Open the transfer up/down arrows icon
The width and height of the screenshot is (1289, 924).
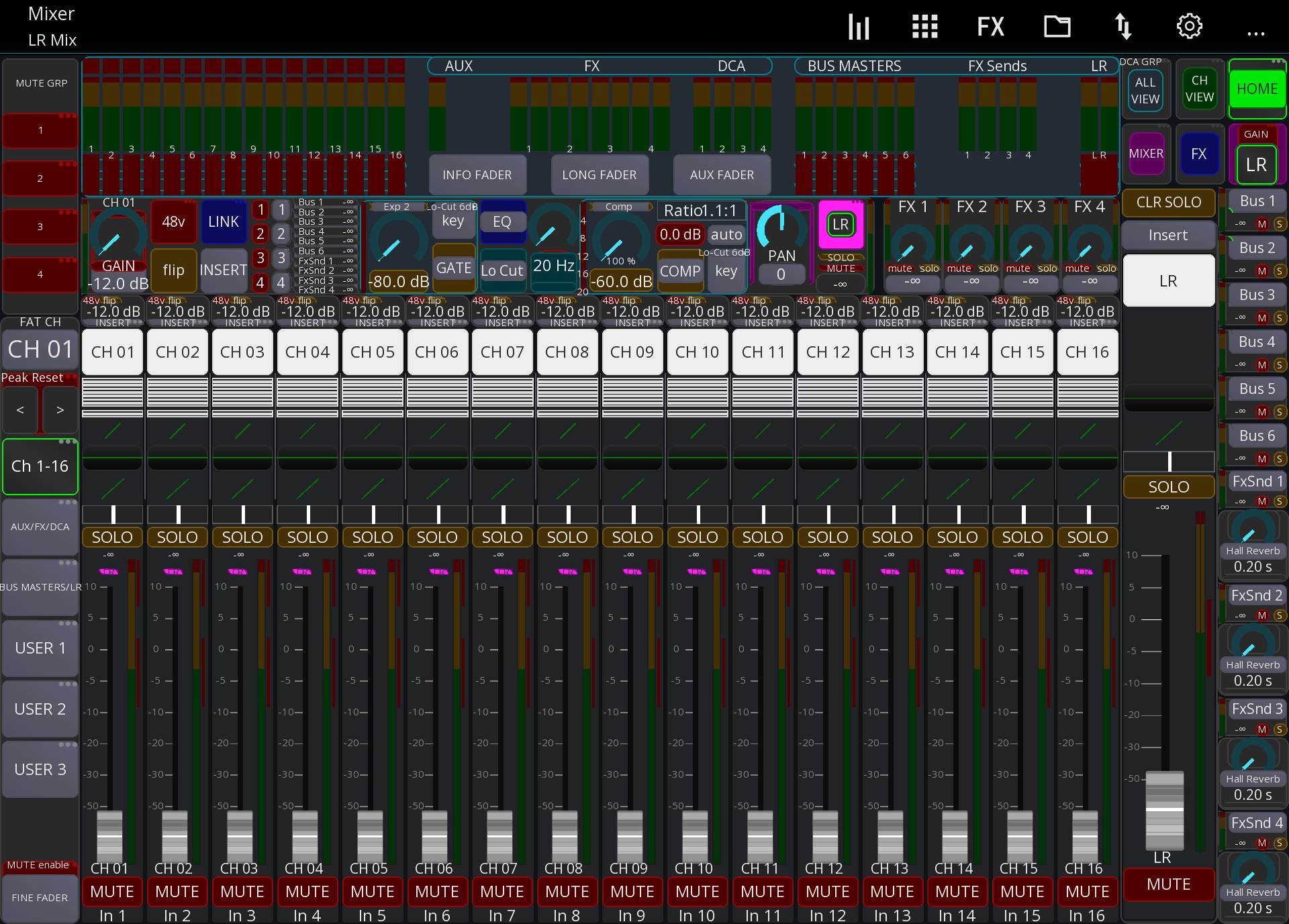click(1123, 26)
